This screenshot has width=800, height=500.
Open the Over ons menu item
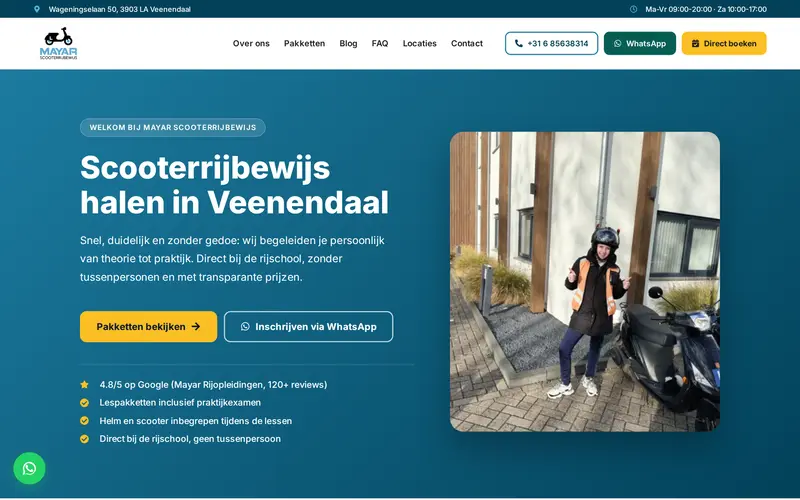251,43
